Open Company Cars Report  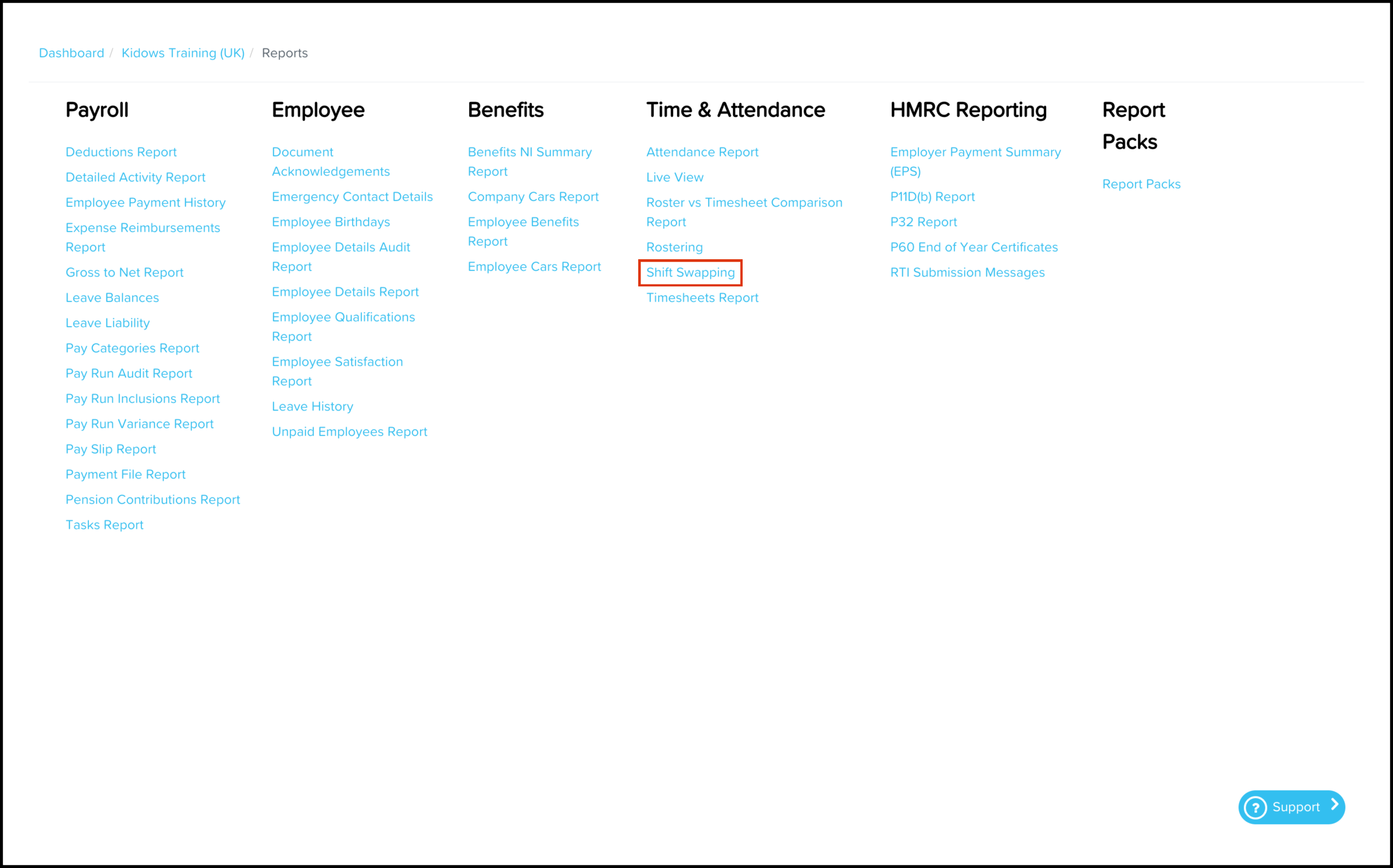coord(533,197)
